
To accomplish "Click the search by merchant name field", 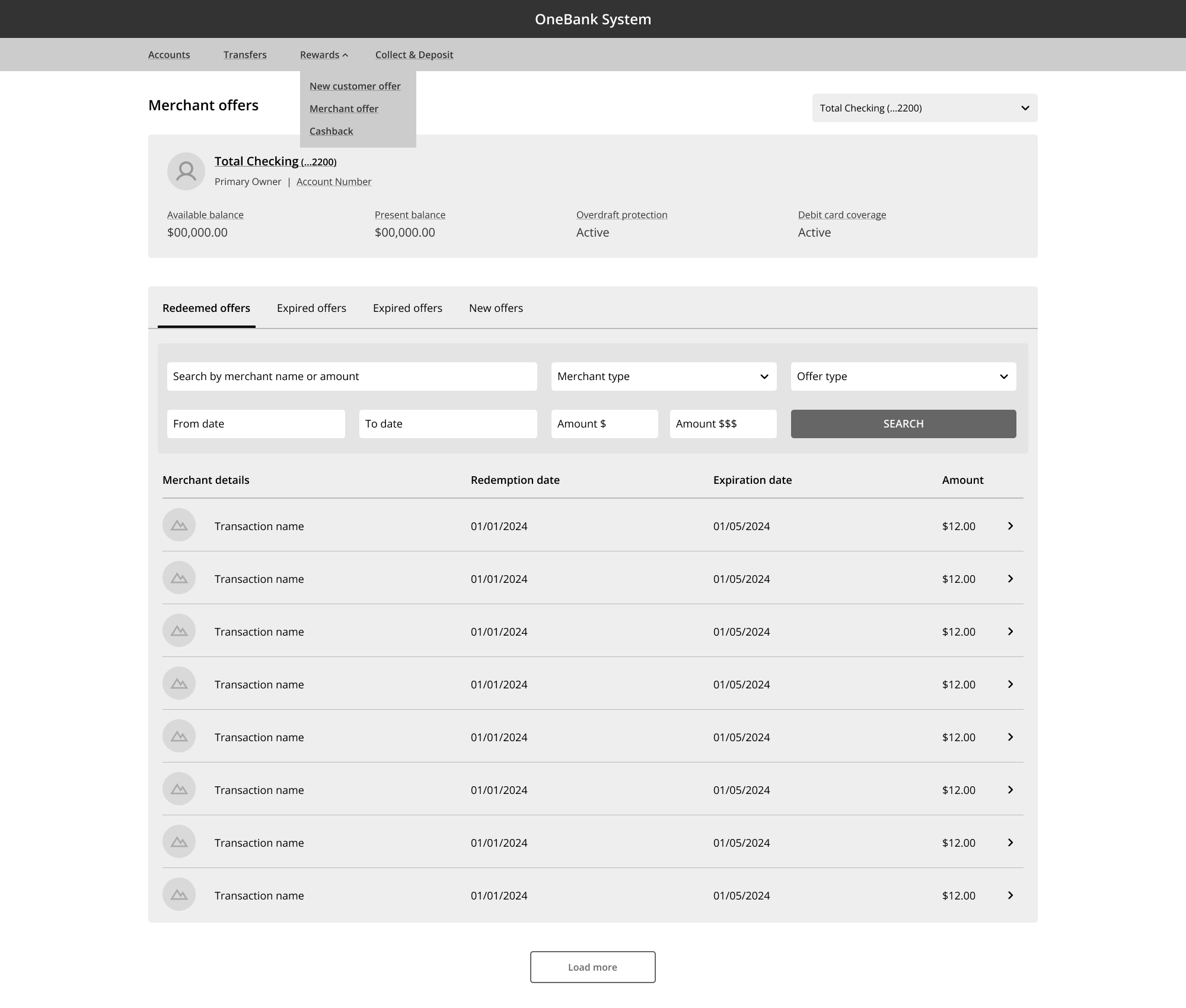I will (352, 376).
